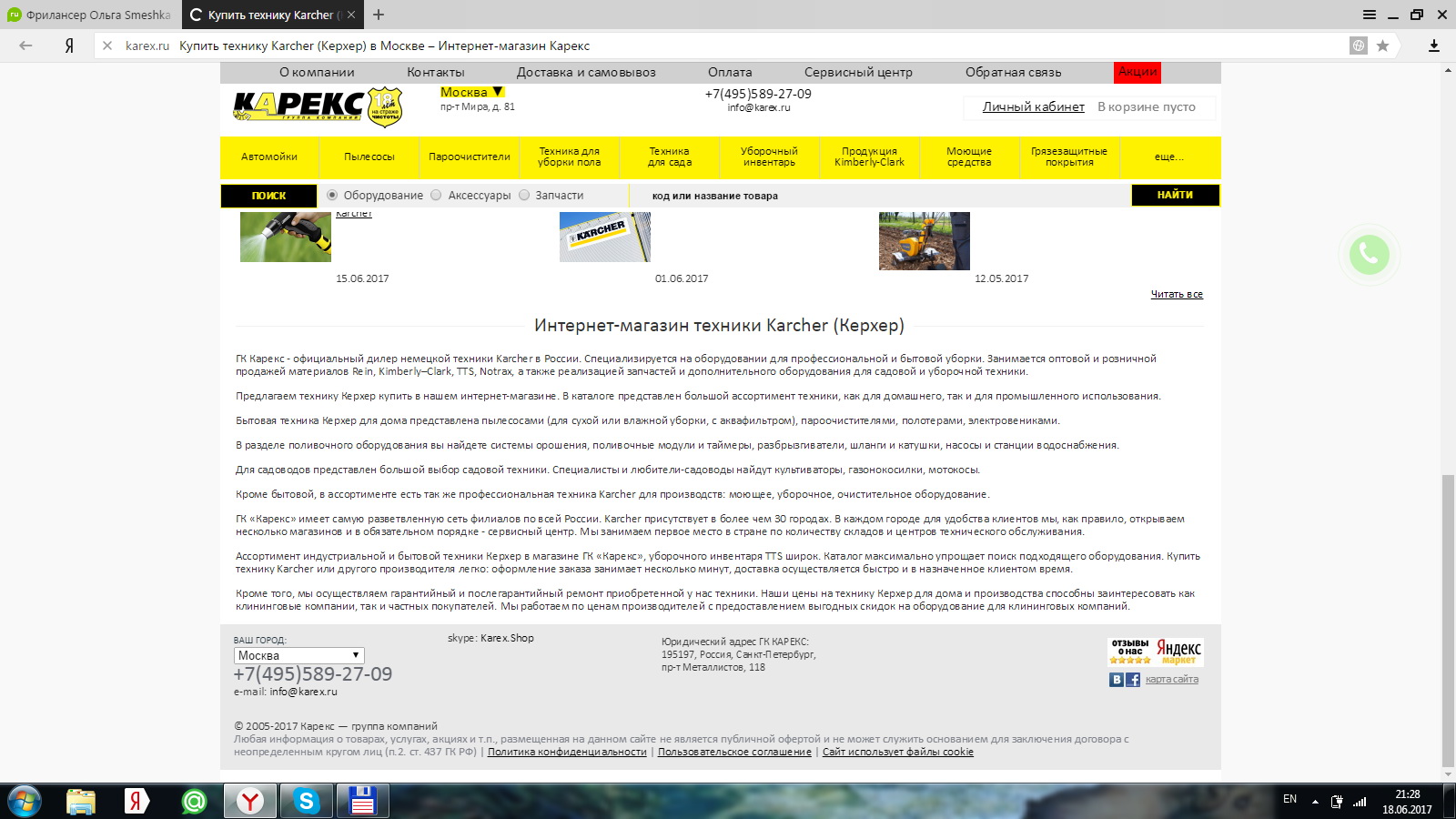This screenshot has height=819, width=1456.
Task: Open the 'Контакты' menu item
Action: coord(436,72)
